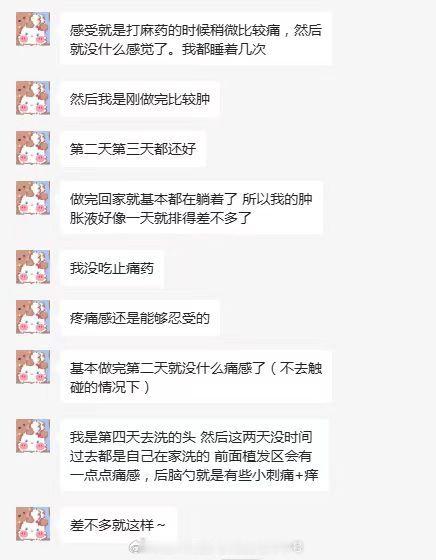Click avatar beside '差不多就这样~'
The height and width of the screenshot is (560, 436).
click(33, 524)
